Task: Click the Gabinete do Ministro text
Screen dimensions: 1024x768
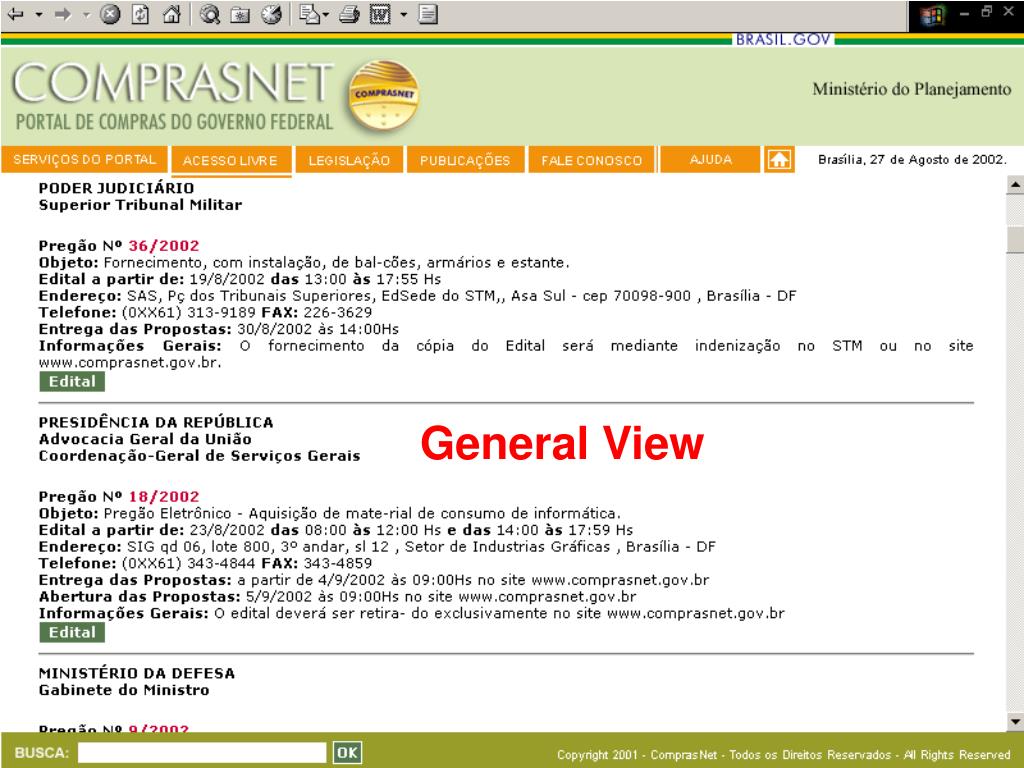Action: click(x=124, y=690)
